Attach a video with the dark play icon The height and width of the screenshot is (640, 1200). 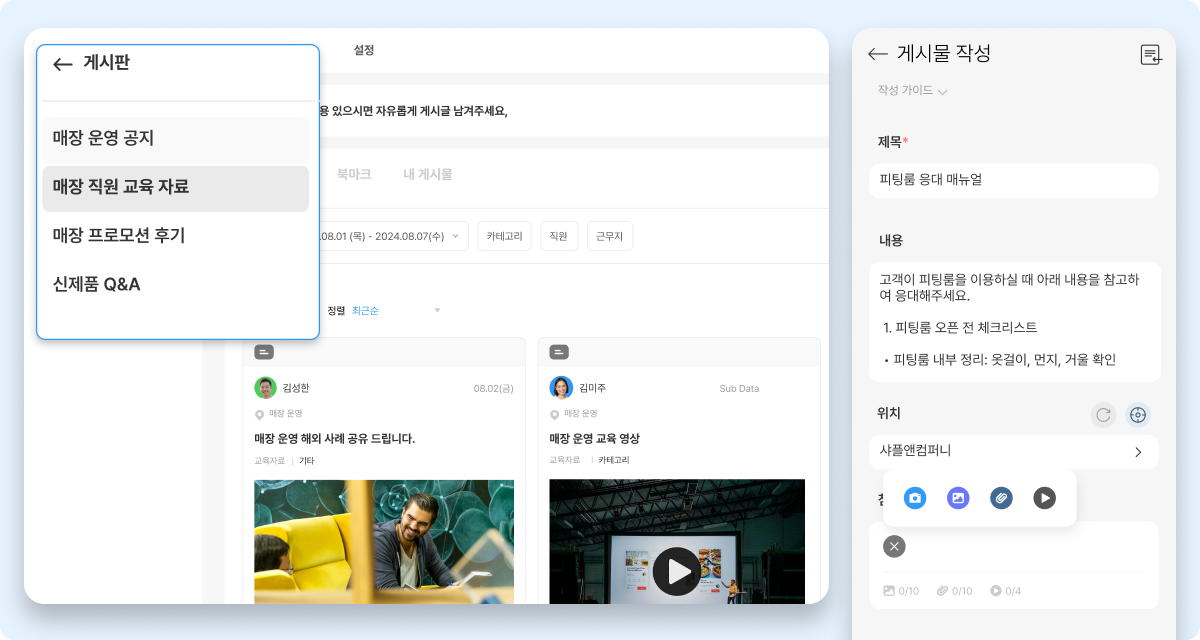1045,498
